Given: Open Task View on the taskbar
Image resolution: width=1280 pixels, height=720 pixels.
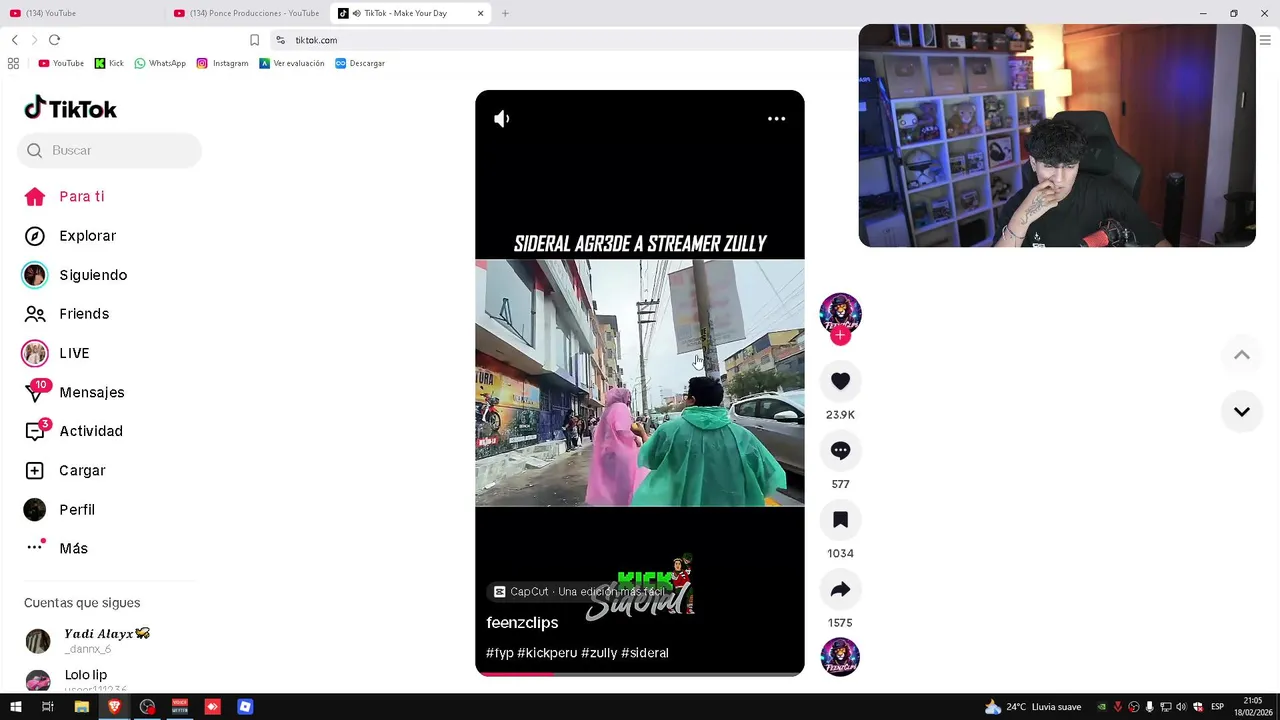Looking at the screenshot, I should tap(47, 707).
